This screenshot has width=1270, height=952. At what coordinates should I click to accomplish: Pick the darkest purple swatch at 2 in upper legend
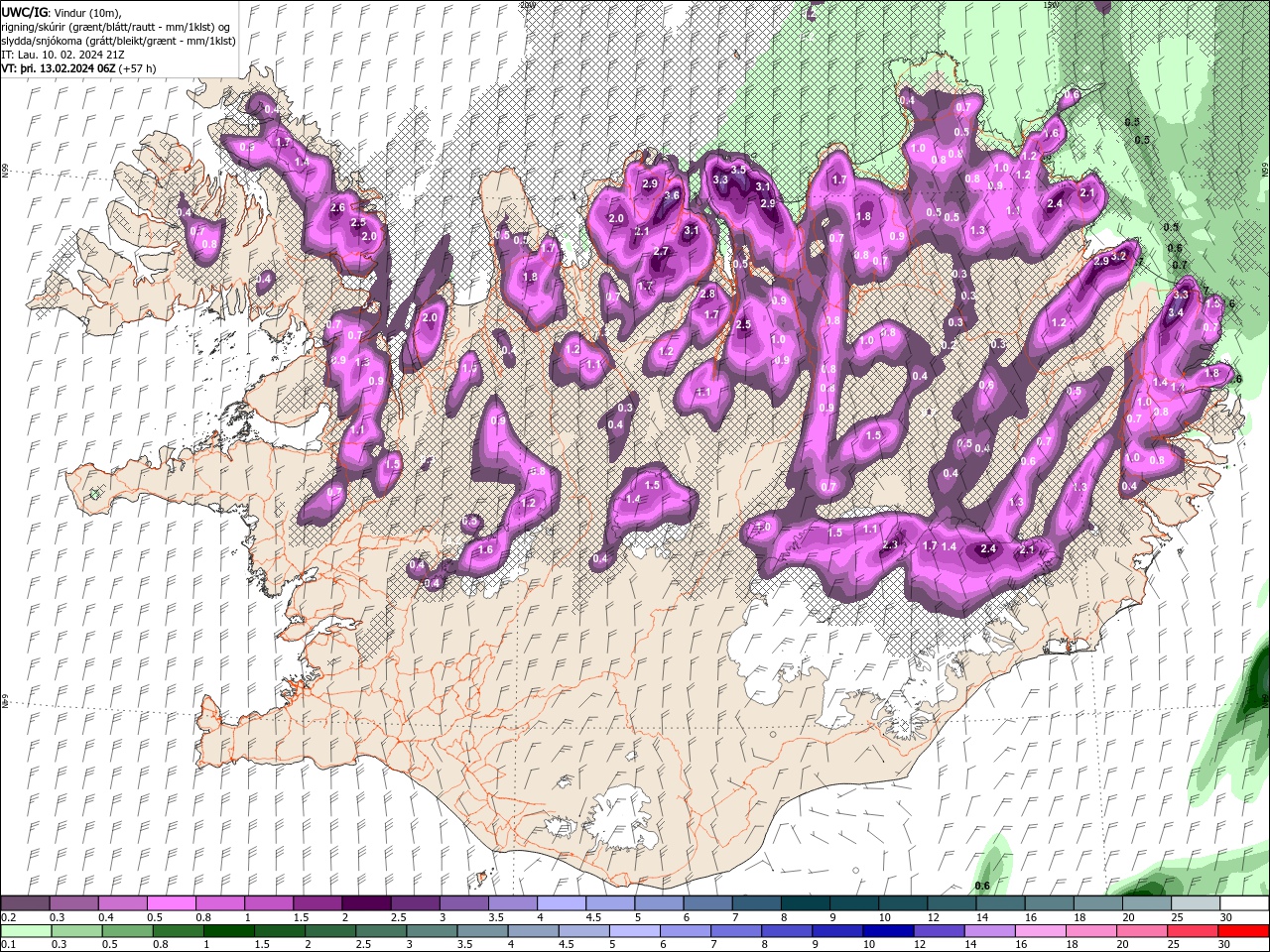click(x=366, y=903)
